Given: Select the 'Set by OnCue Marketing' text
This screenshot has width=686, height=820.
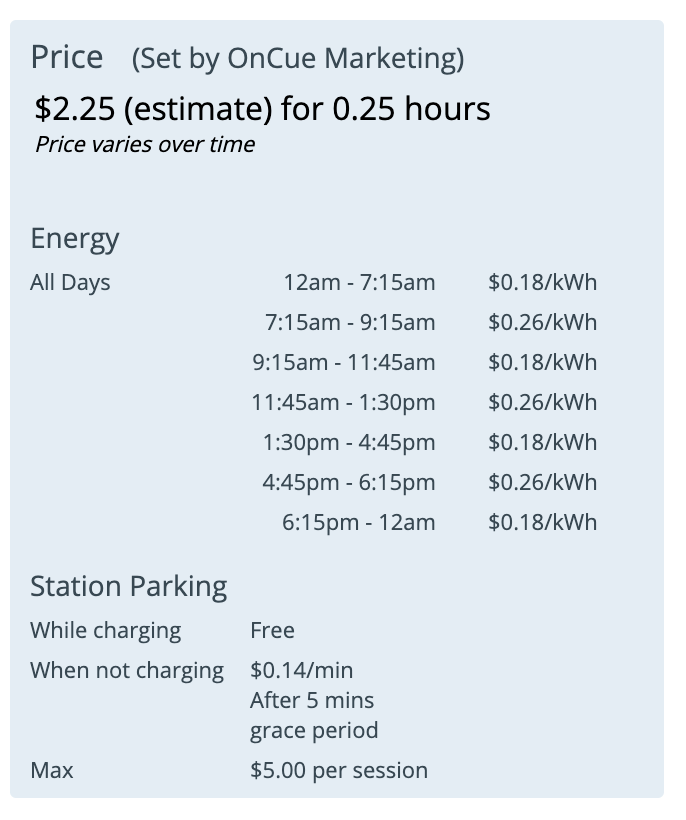Looking at the screenshot, I should 298,59.
